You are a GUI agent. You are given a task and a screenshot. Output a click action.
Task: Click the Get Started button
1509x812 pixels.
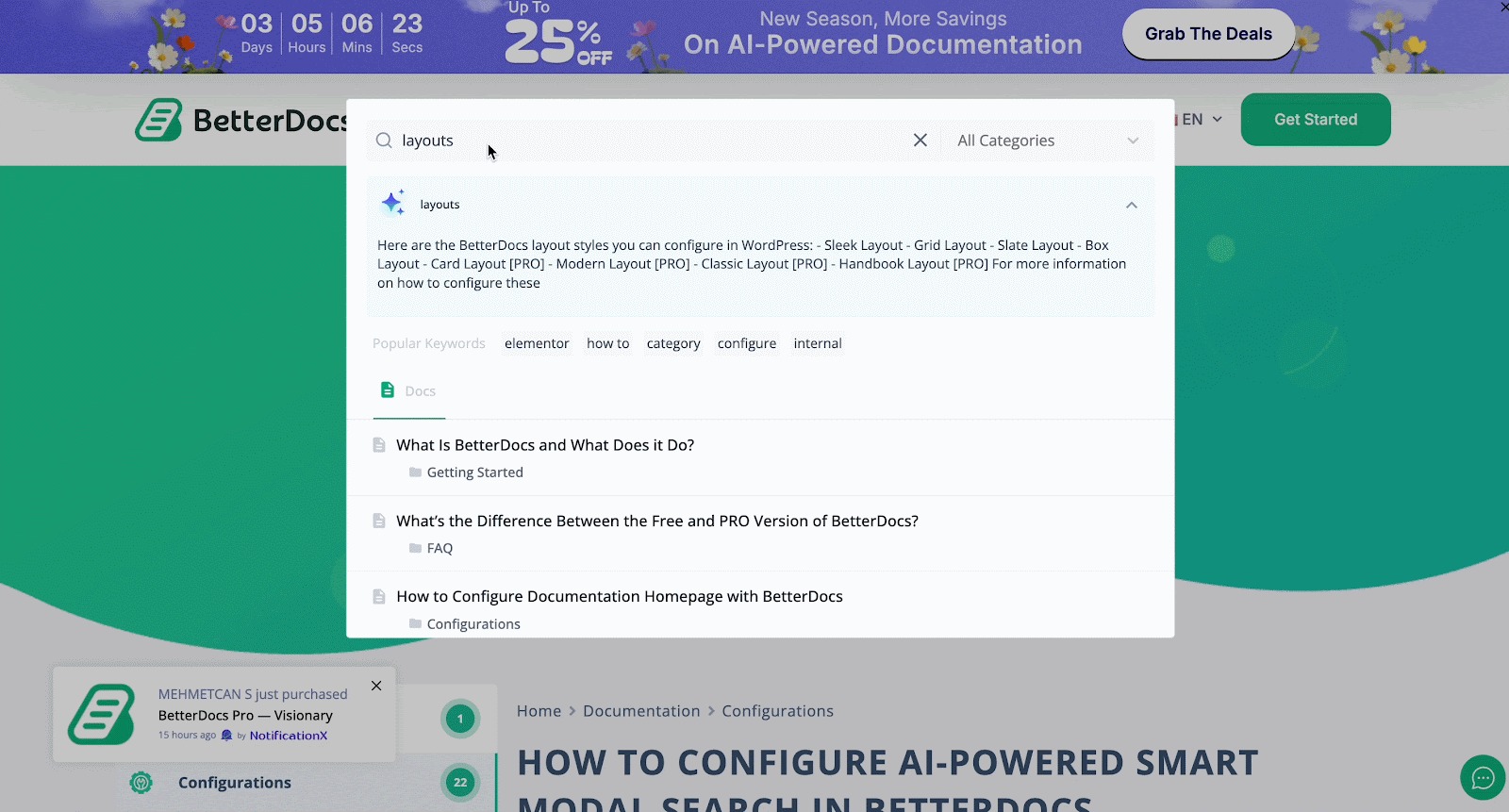[x=1316, y=120]
